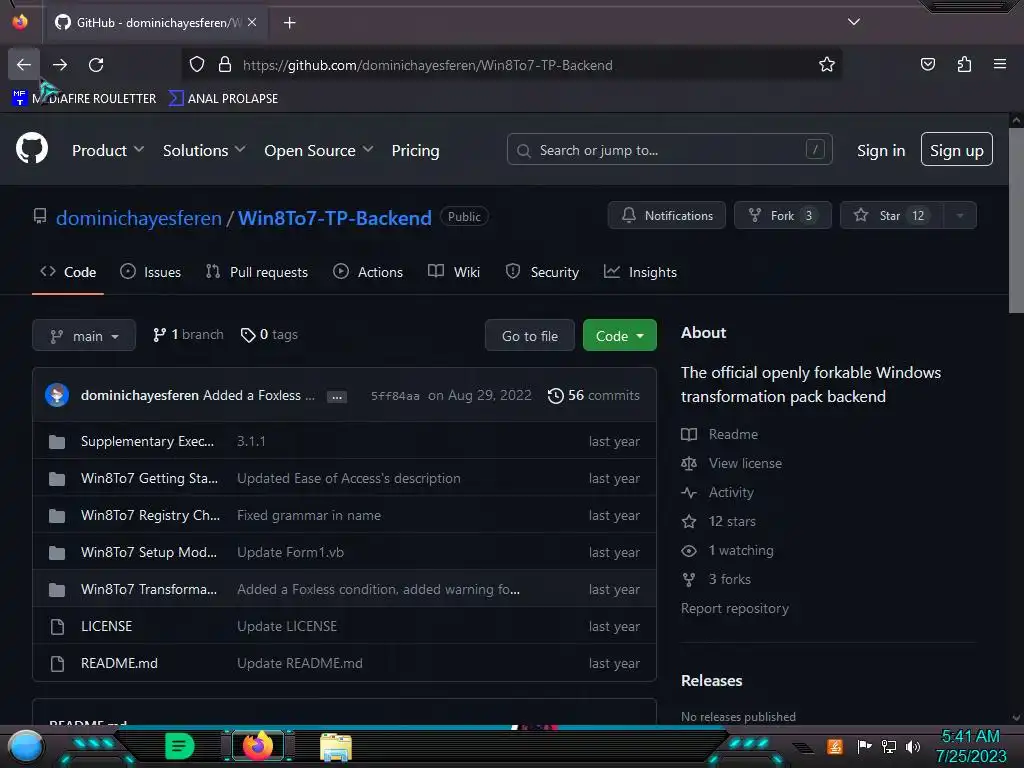Image resolution: width=1024 pixels, height=768 pixels.
Task: Open Activity in About sidebar
Action: click(717, 492)
